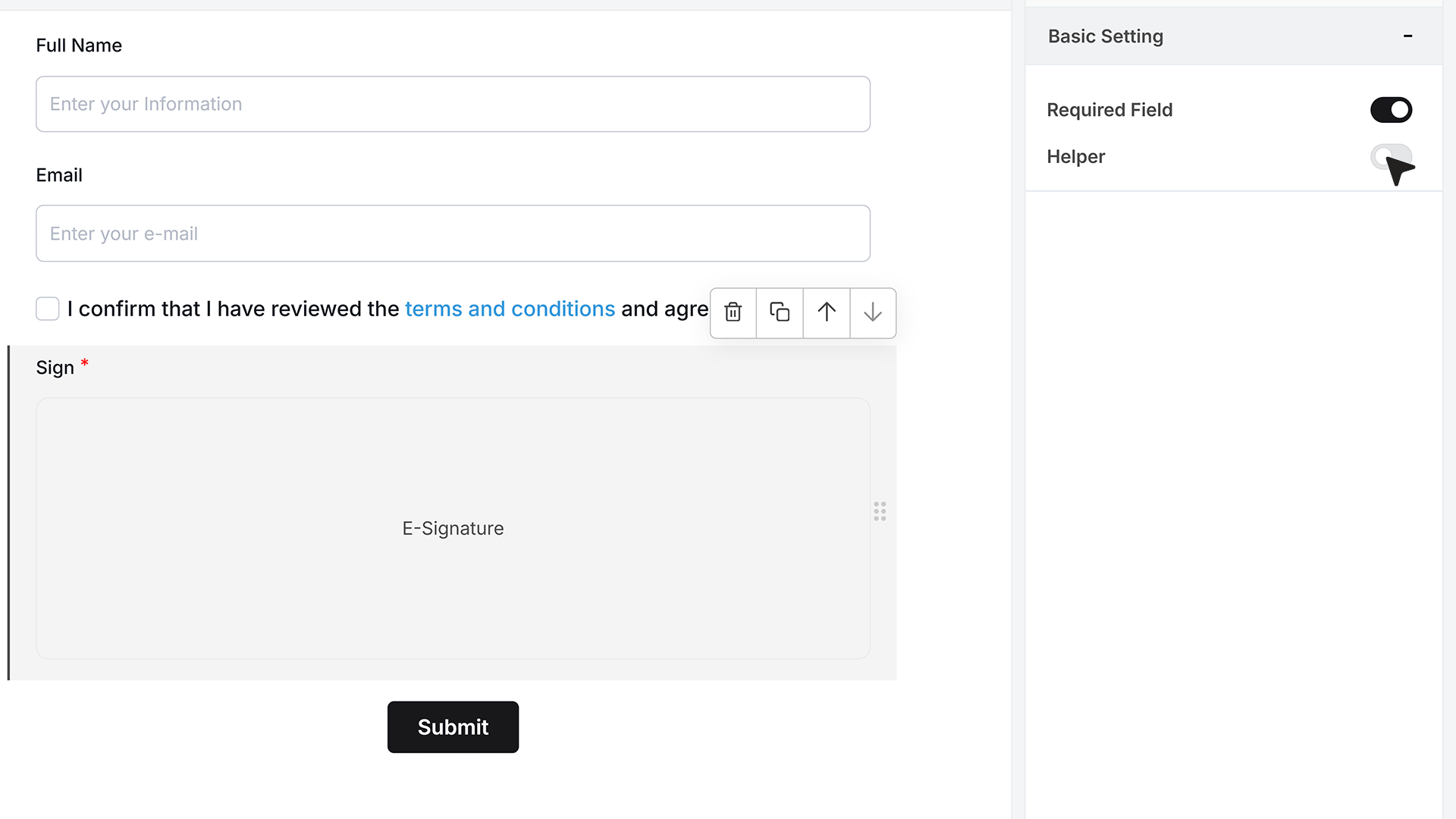Select the Sign field label

55,368
